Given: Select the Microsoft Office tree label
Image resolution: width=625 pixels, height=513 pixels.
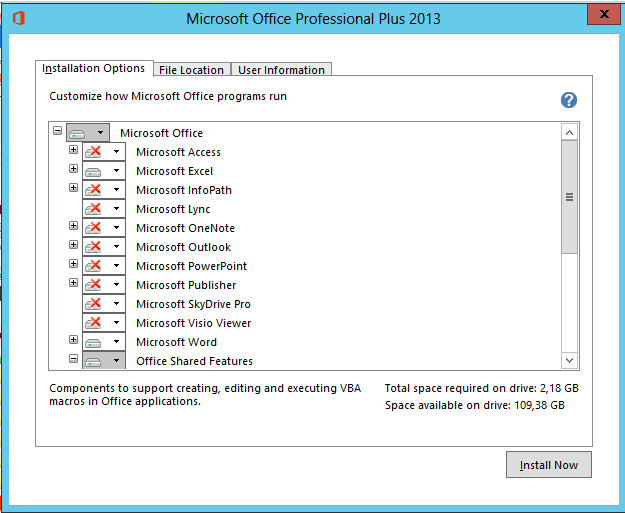Looking at the screenshot, I should [x=161, y=133].
